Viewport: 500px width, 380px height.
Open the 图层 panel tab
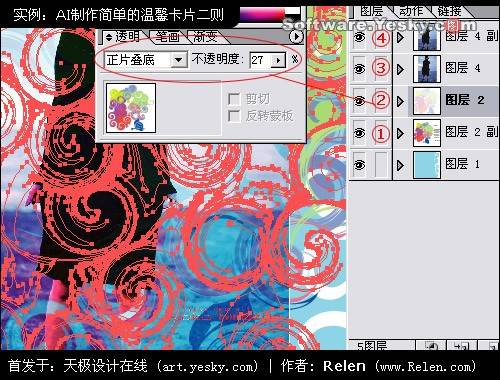coord(372,11)
